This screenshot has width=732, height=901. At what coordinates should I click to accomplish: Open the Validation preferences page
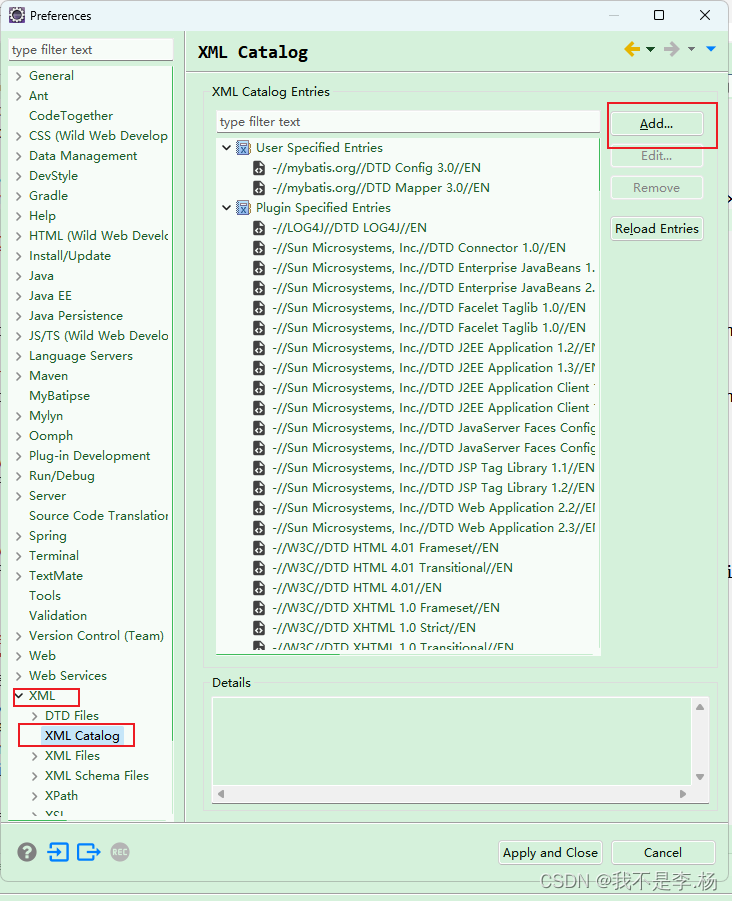point(58,616)
